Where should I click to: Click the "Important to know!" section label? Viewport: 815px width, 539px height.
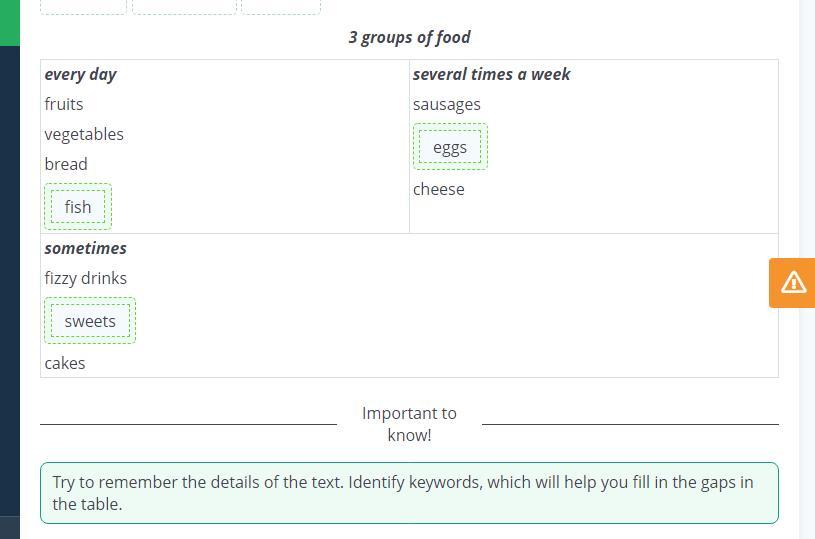(x=409, y=424)
